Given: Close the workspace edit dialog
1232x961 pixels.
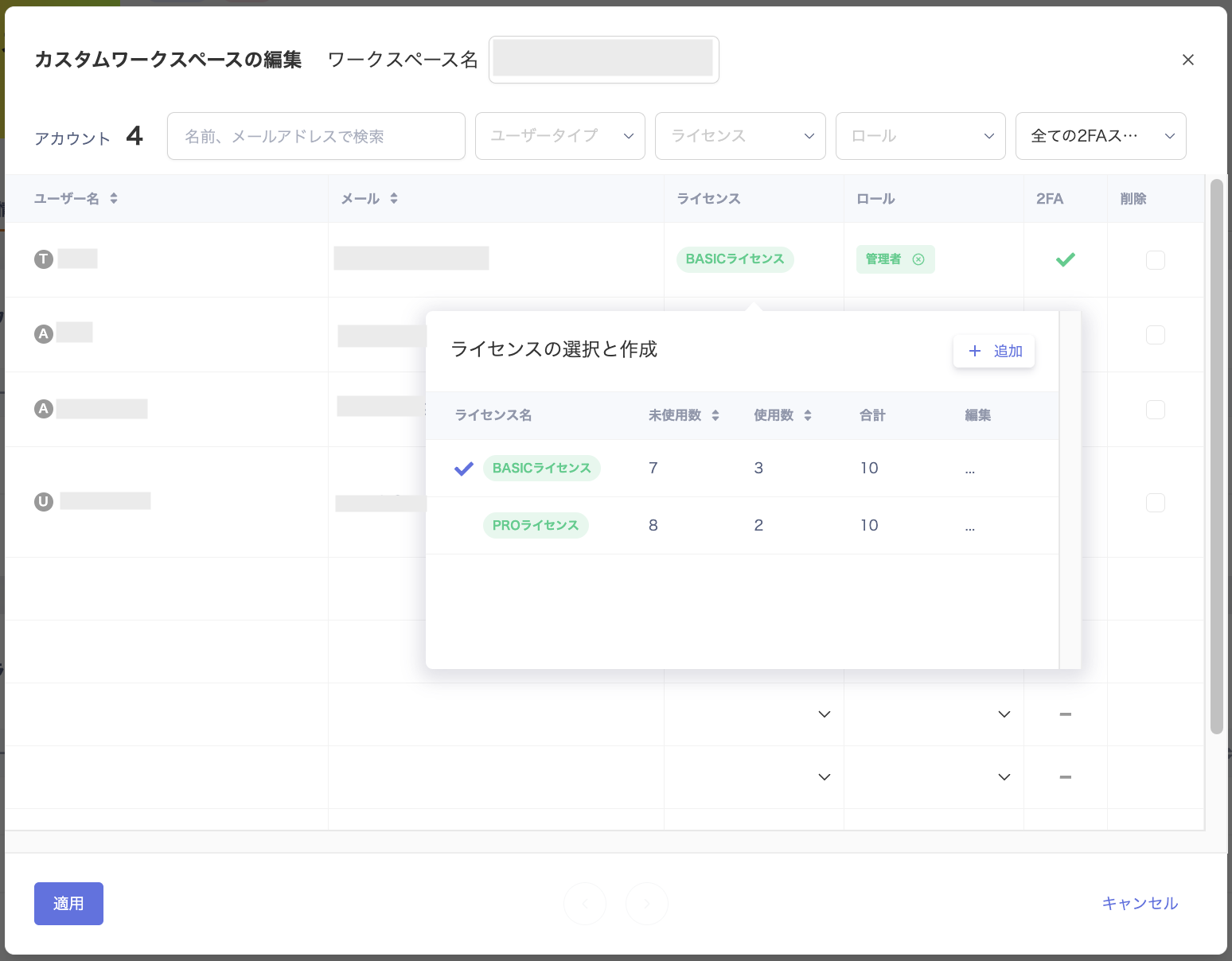Looking at the screenshot, I should point(1187,60).
